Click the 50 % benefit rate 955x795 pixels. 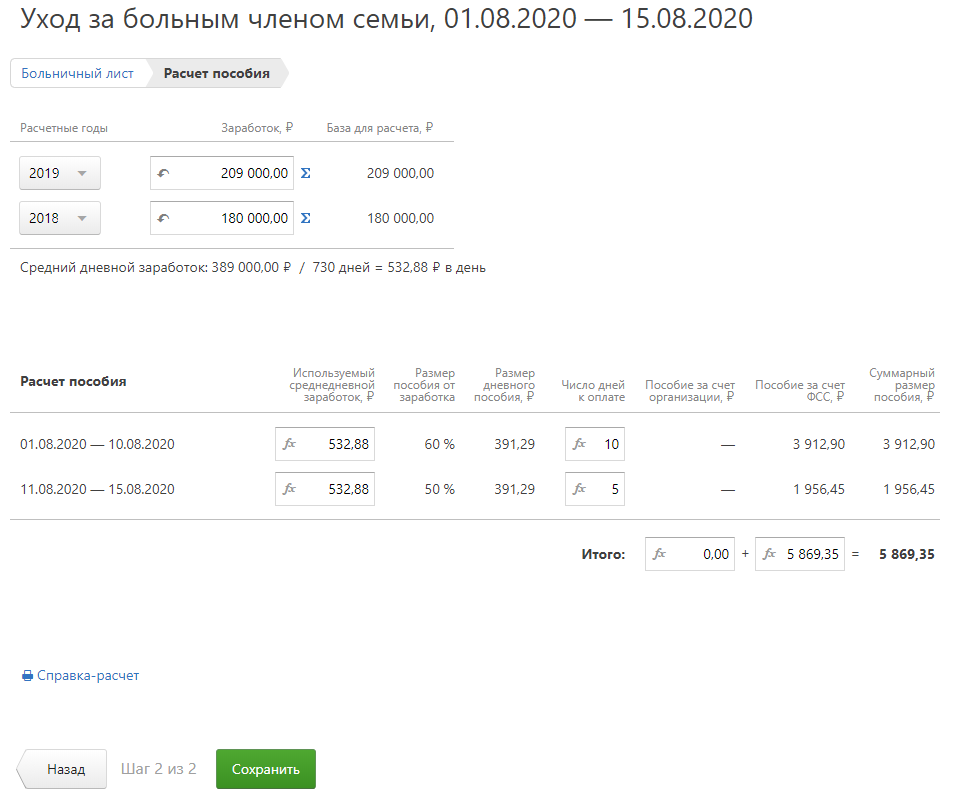[440, 489]
